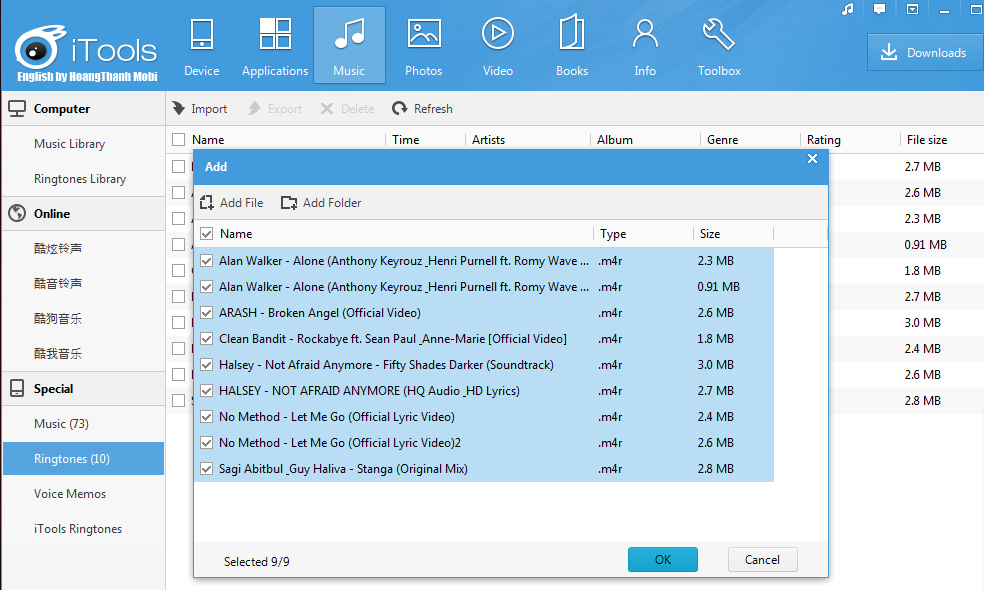984x590 pixels.
Task: Select Music Library in sidebar
Action: click(x=69, y=144)
